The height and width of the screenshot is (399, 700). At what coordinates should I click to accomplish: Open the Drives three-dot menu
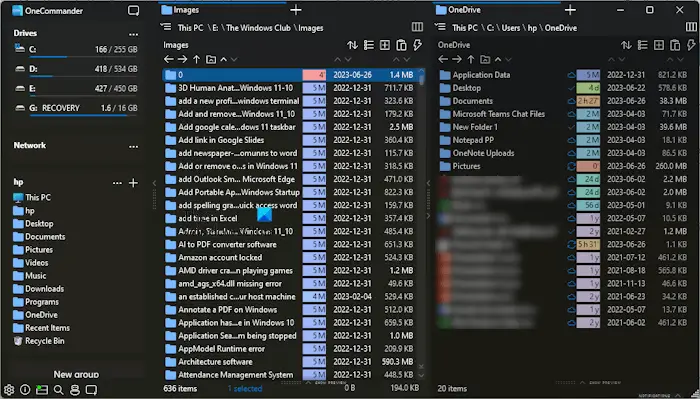pos(133,34)
